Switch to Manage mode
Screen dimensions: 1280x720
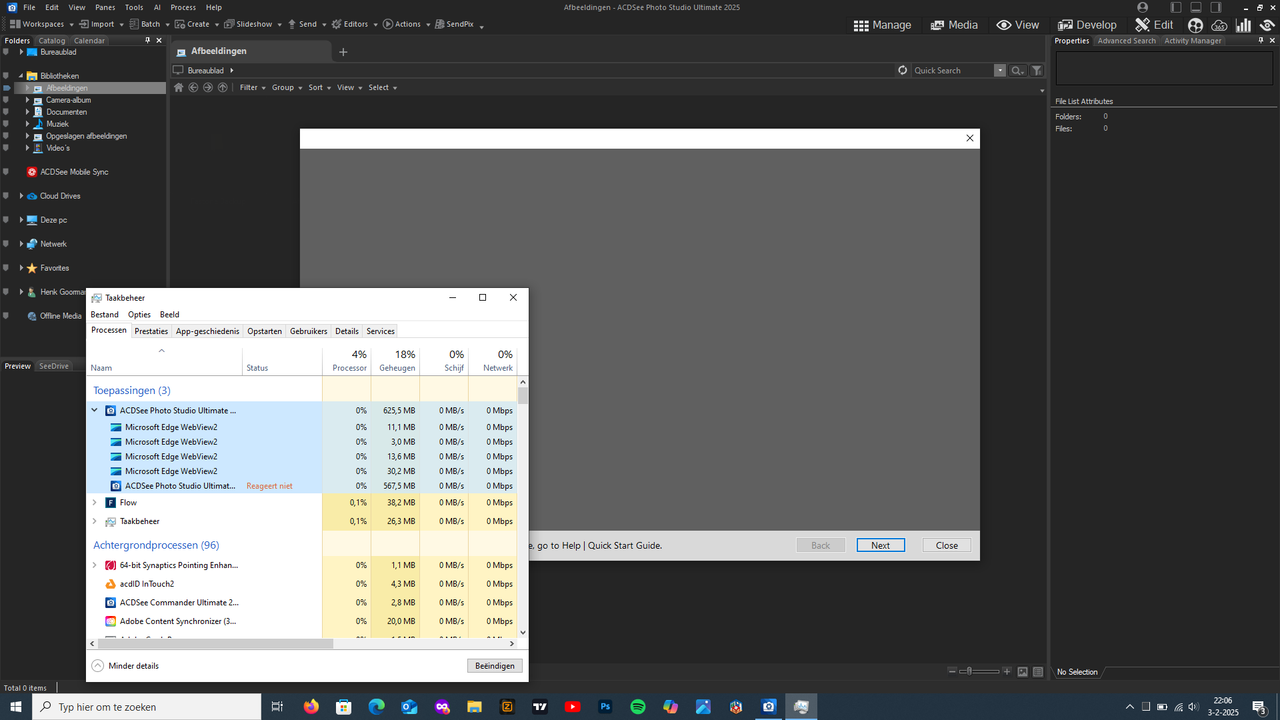[882, 25]
